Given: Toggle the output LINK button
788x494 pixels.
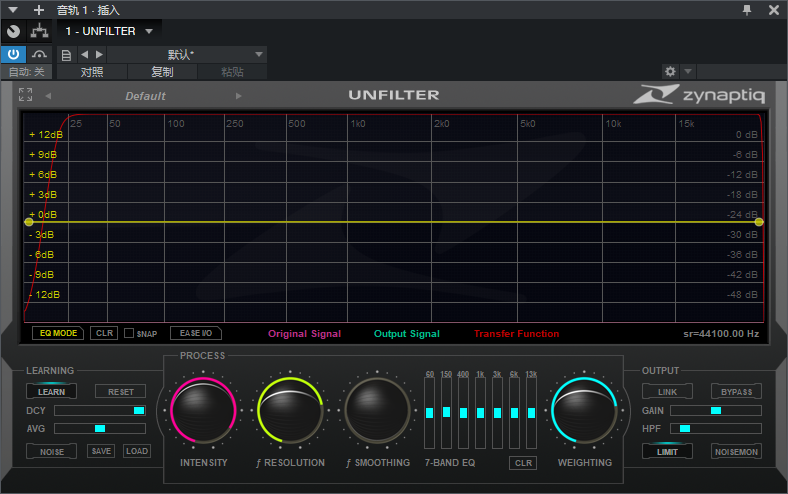Looking at the screenshot, I should click(x=667, y=391).
